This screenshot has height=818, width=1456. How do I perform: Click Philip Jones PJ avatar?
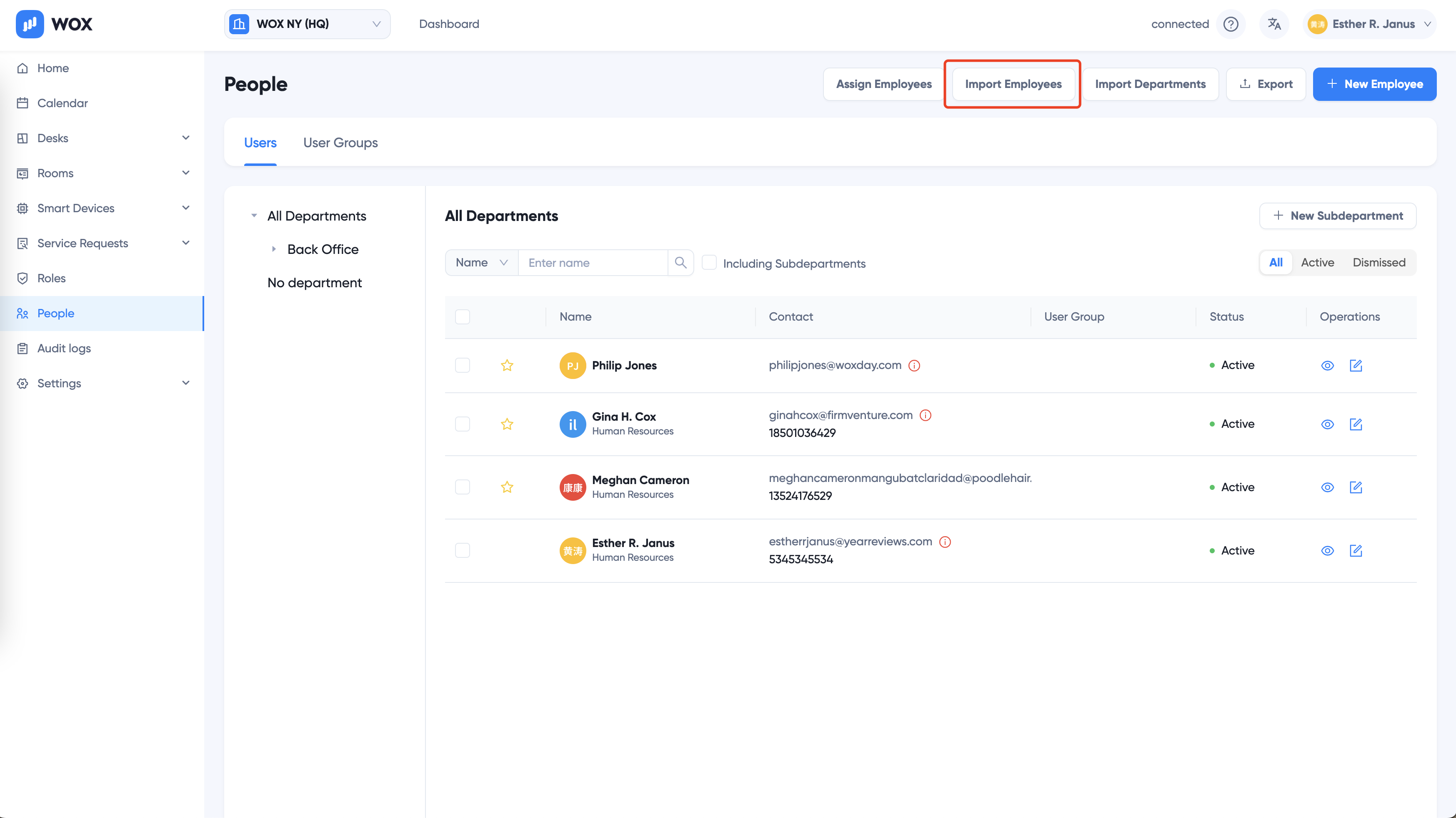point(573,365)
